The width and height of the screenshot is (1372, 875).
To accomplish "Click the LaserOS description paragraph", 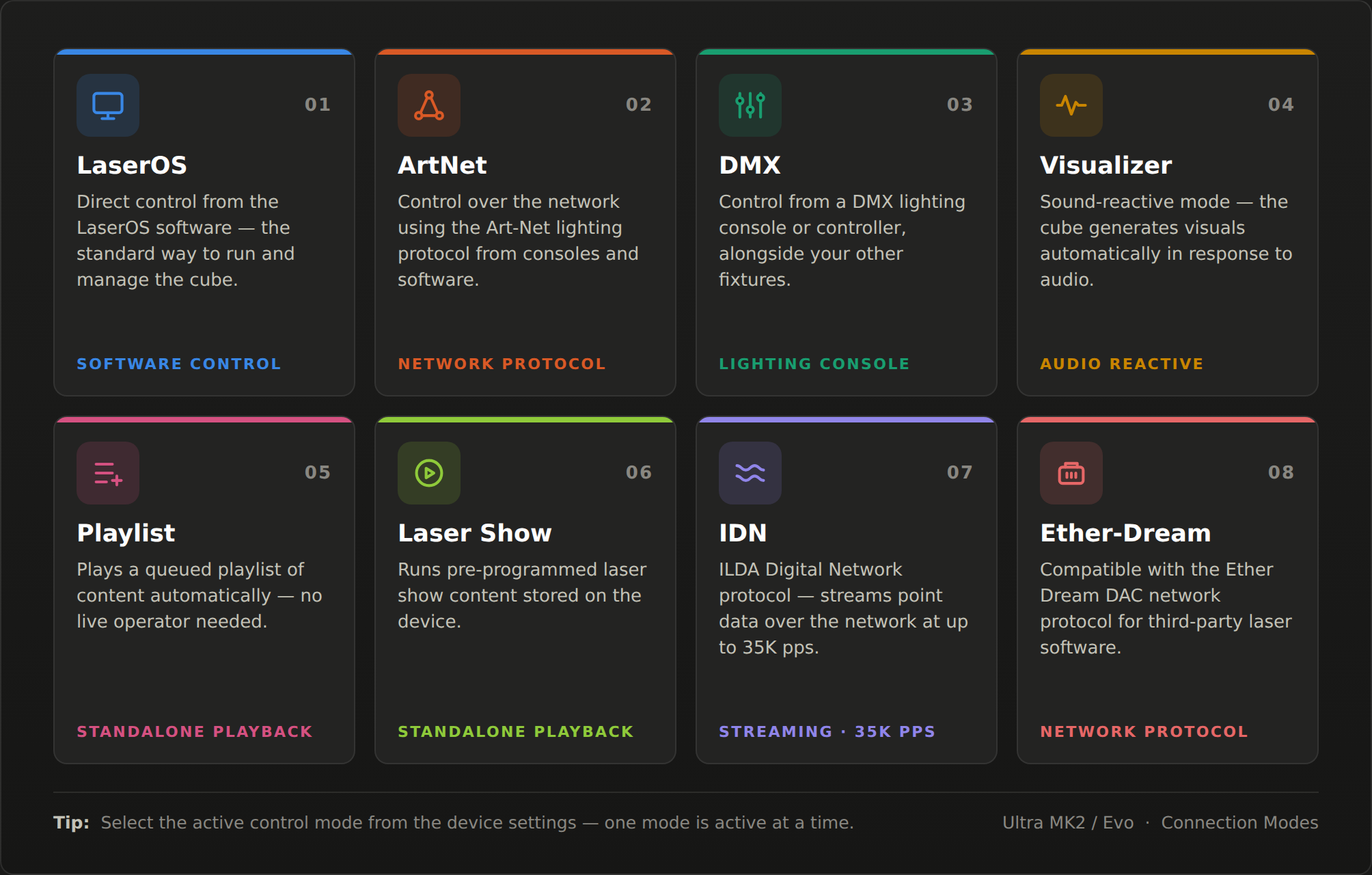I will tap(186, 241).
